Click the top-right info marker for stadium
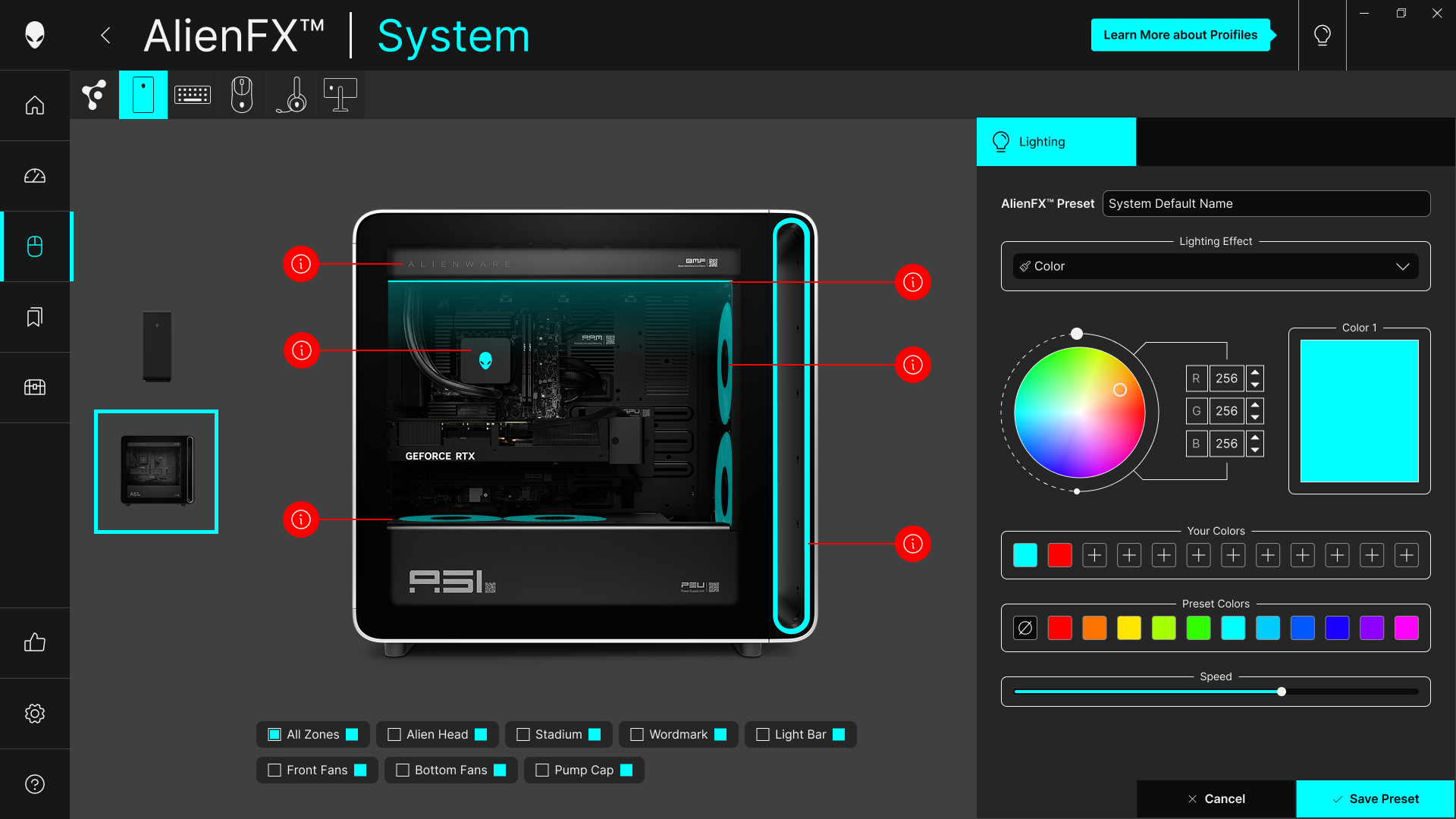The width and height of the screenshot is (1456, 819). (913, 282)
